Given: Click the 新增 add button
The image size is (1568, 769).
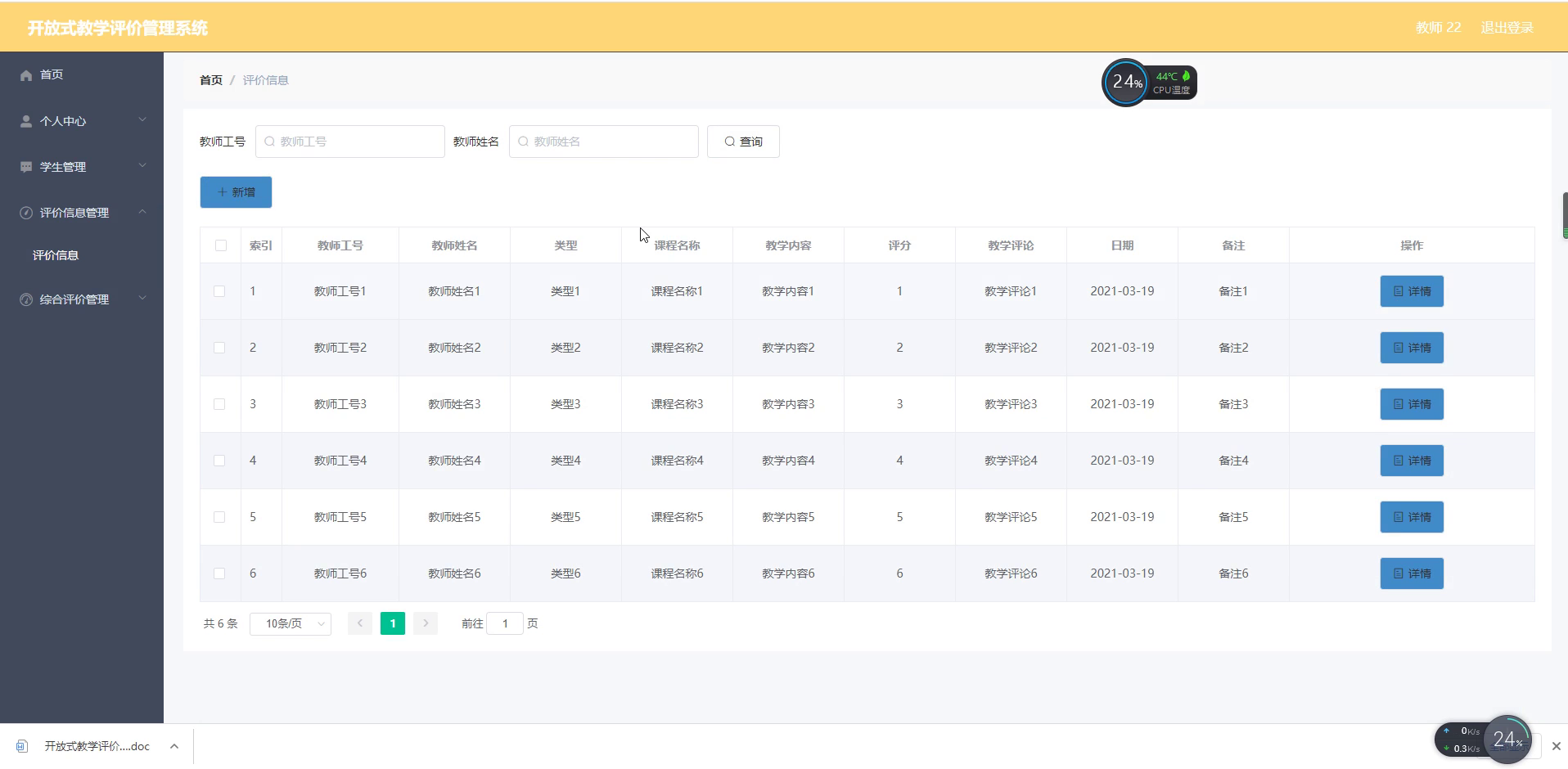Looking at the screenshot, I should point(236,192).
